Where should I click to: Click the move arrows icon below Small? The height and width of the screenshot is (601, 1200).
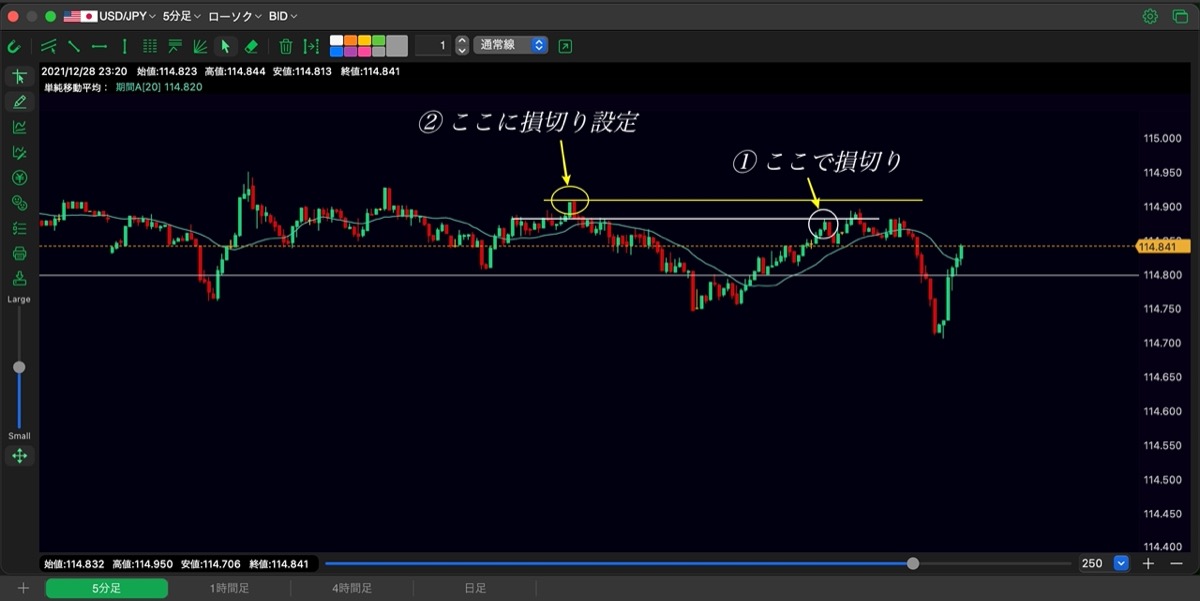point(19,456)
